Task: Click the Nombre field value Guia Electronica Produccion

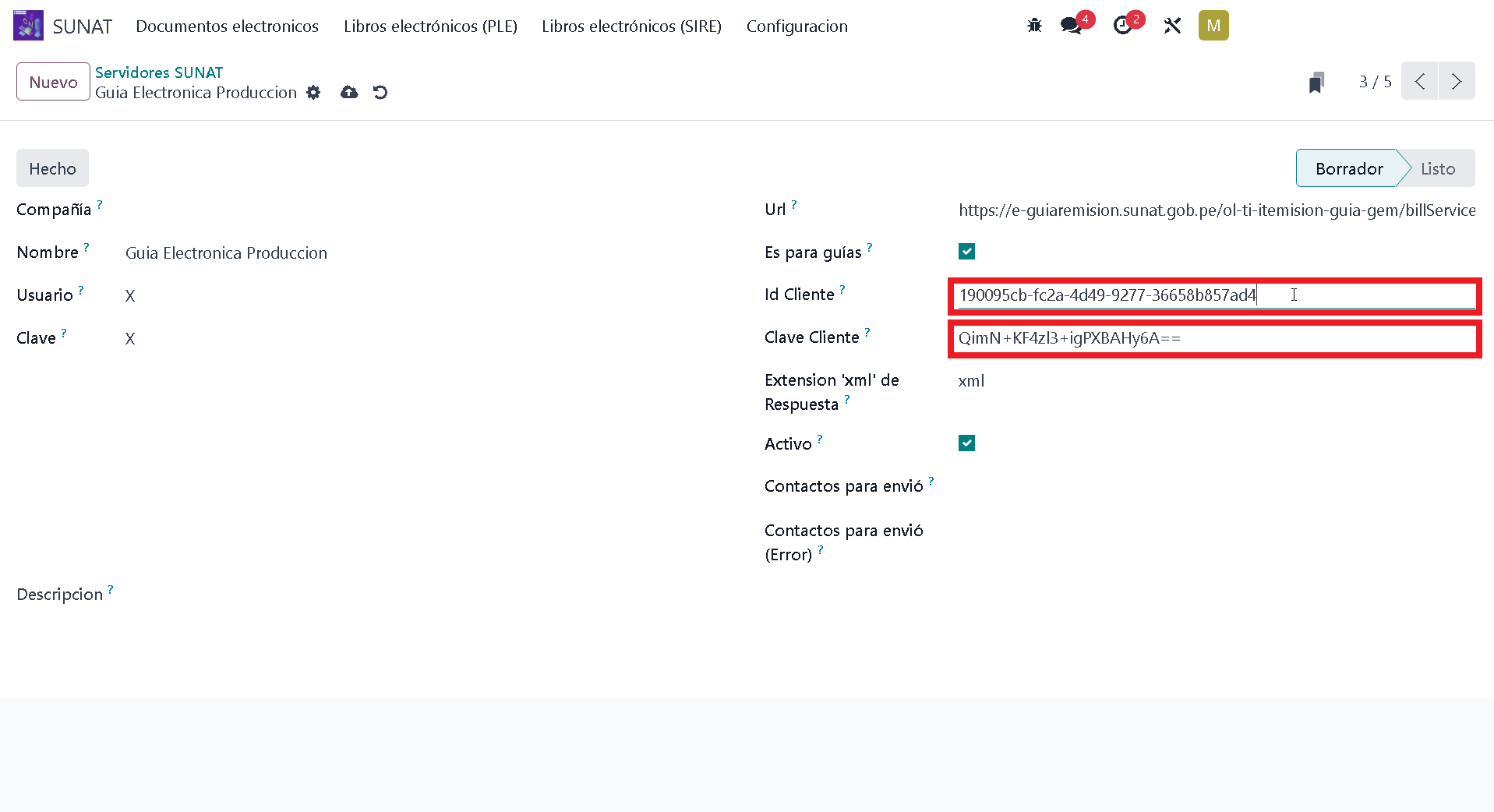Action: 226,253
